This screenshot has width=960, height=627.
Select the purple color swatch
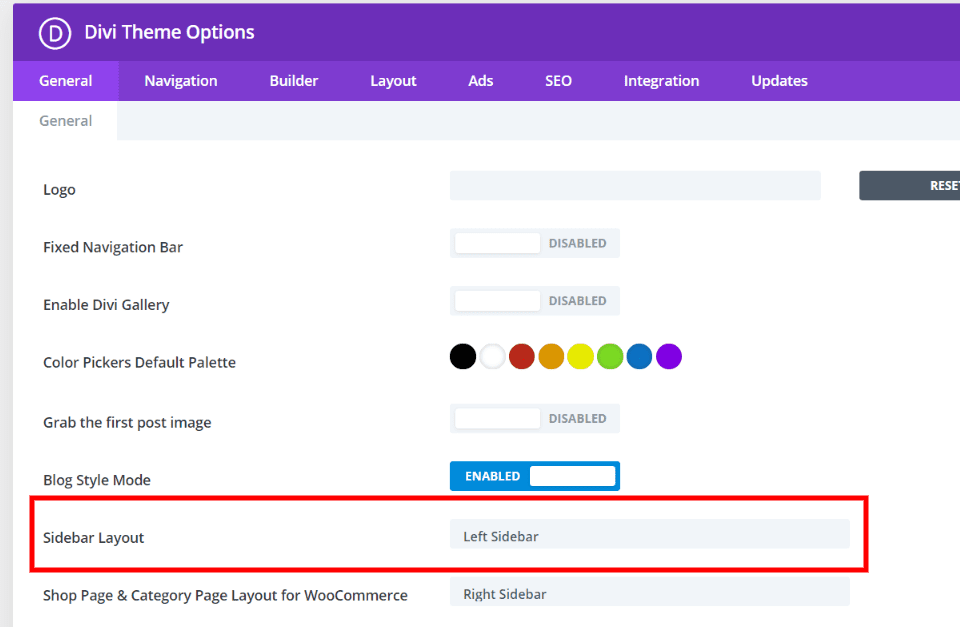pyautogui.click(x=668, y=356)
